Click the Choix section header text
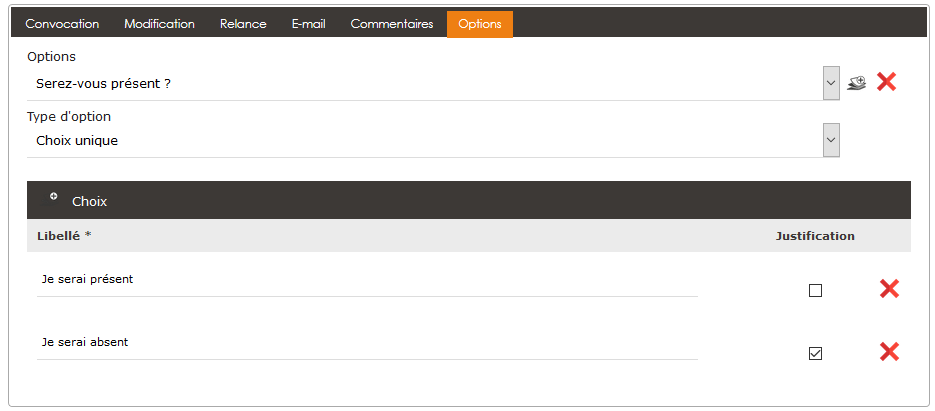This screenshot has height=411, width=935. click(x=89, y=201)
